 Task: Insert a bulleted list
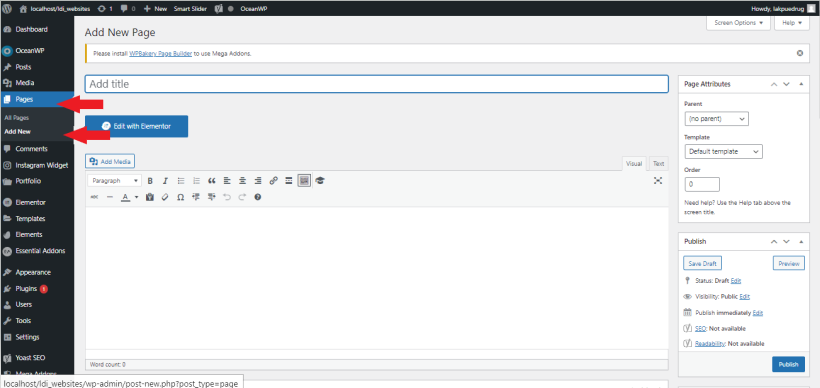[x=181, y=181]
